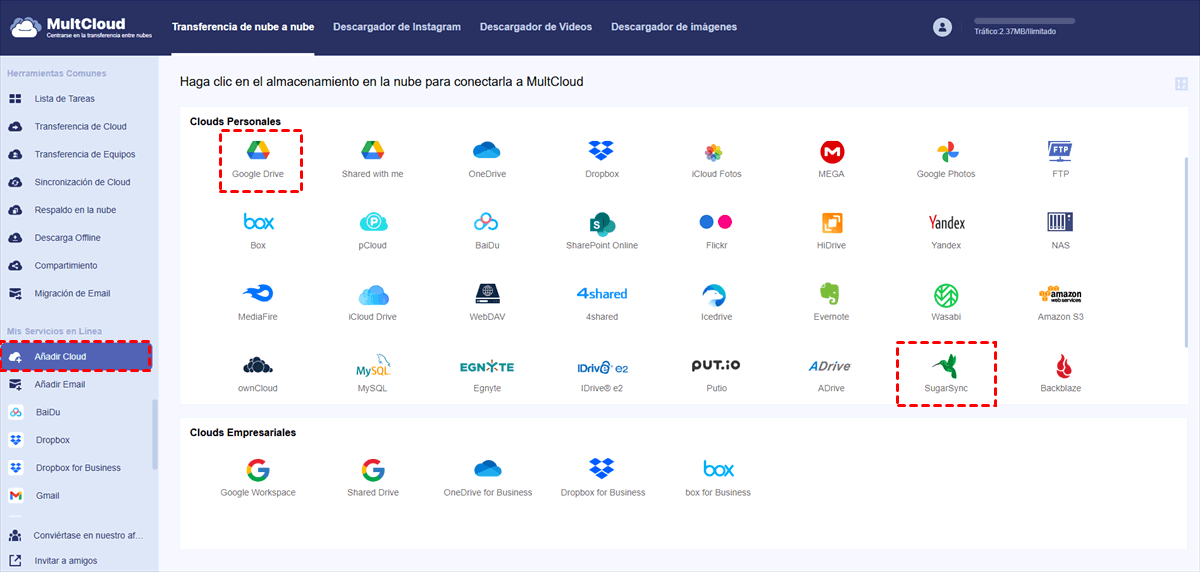
Task: Select the Backblaze storage
Action: (1060, 374)
